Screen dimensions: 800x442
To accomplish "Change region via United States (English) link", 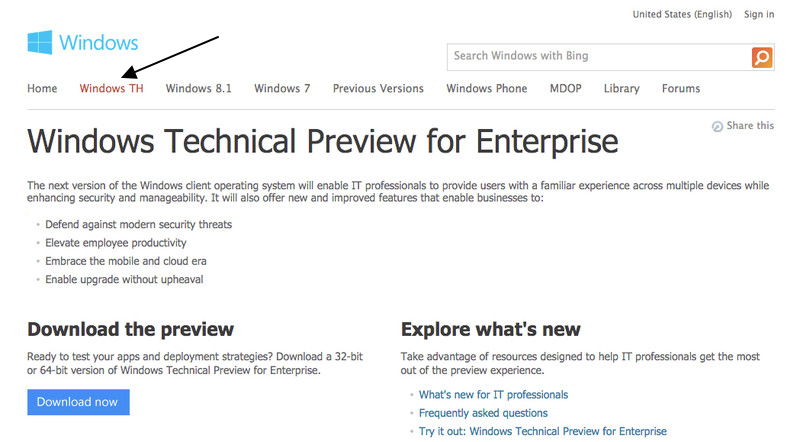I will (x=682, y=14).
